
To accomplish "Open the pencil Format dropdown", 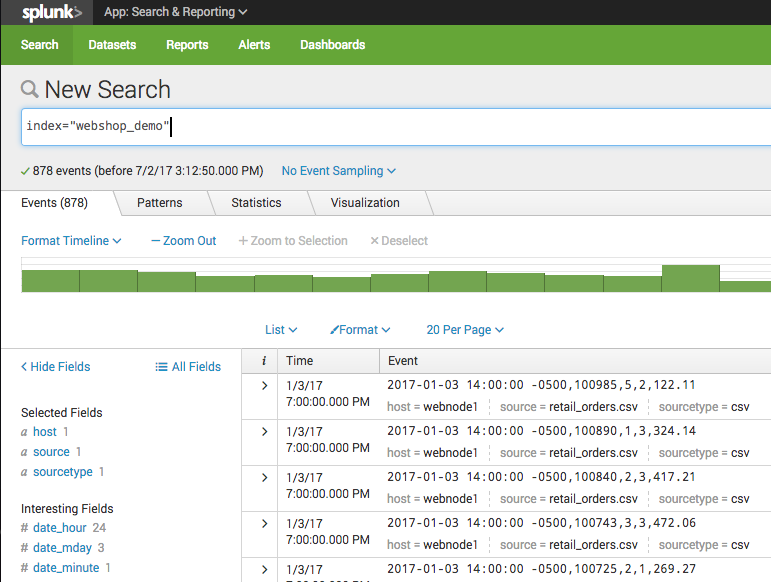I will point(360,330).
